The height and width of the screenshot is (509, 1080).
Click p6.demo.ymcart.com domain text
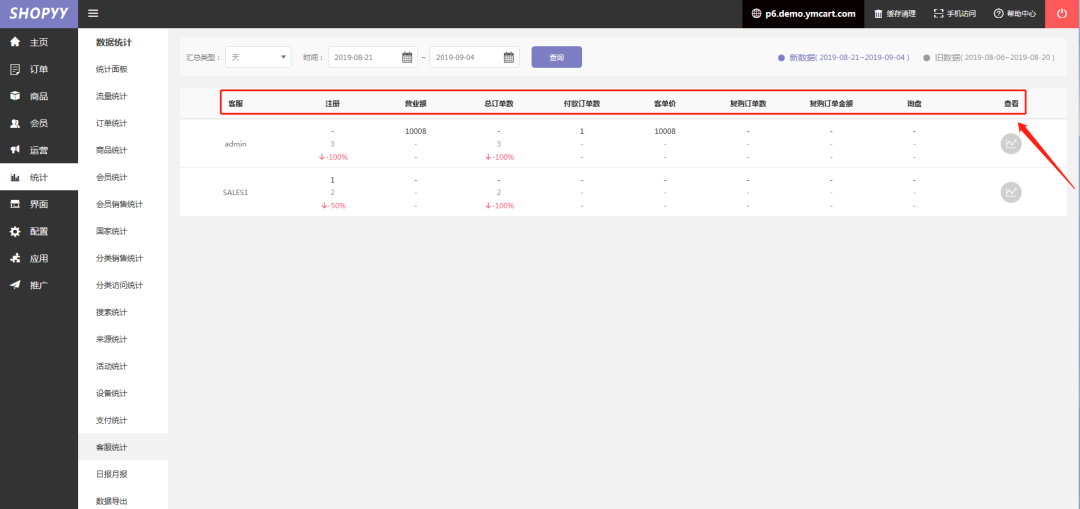pos(810,13)
